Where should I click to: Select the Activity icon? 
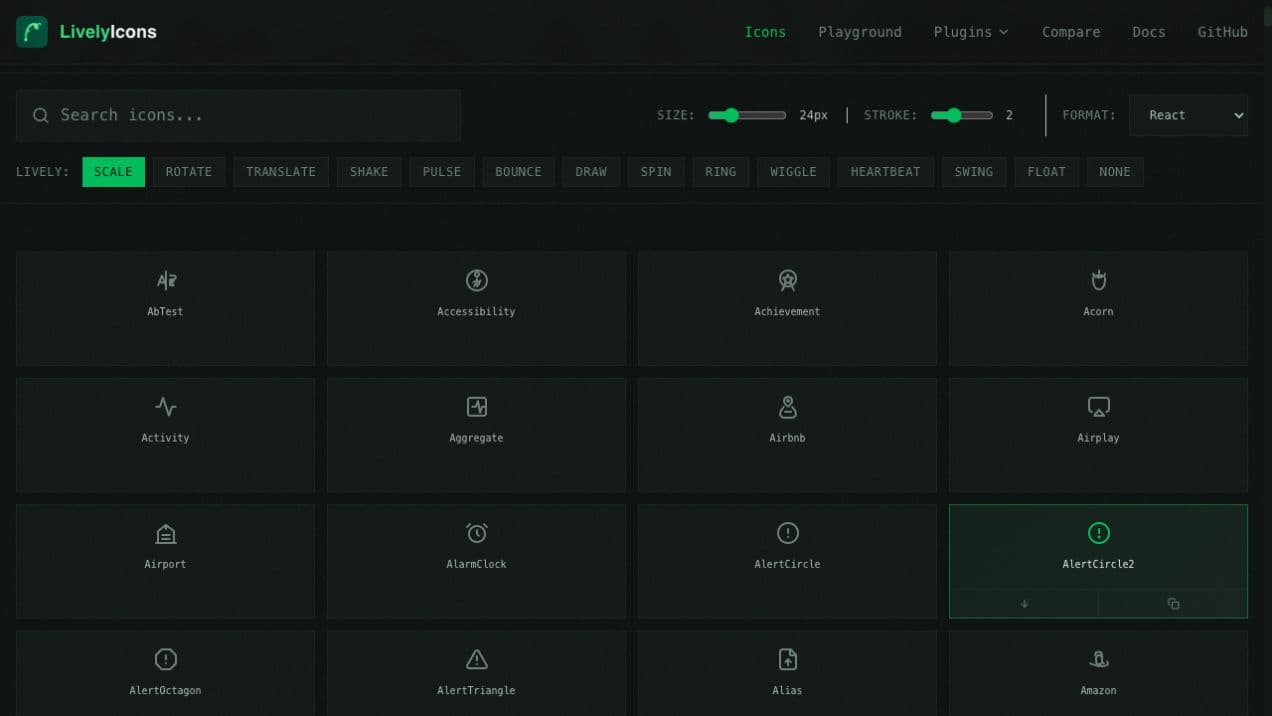pyautogui.click(x=165, y=435)
